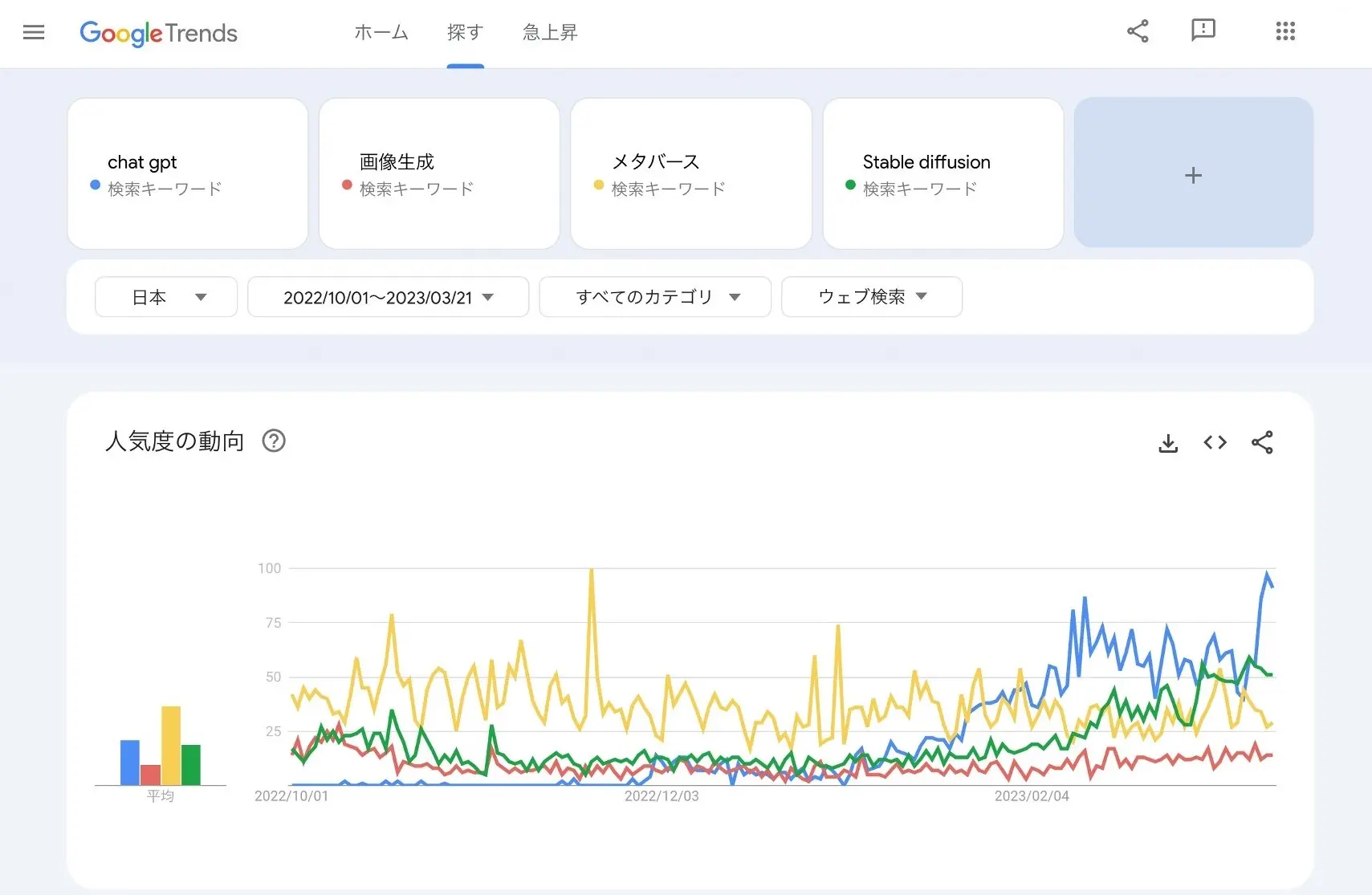This screenshot has height=895, width=1372.
Task: Edit the 画像生成 search term card
Action: click(x=439, y=173)
